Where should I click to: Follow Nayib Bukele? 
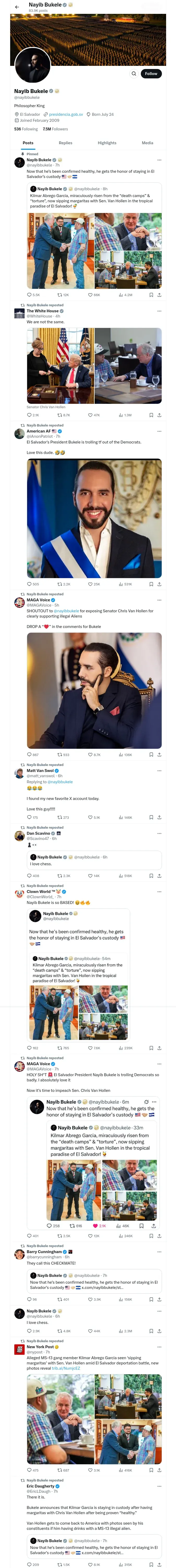(150, 74)
